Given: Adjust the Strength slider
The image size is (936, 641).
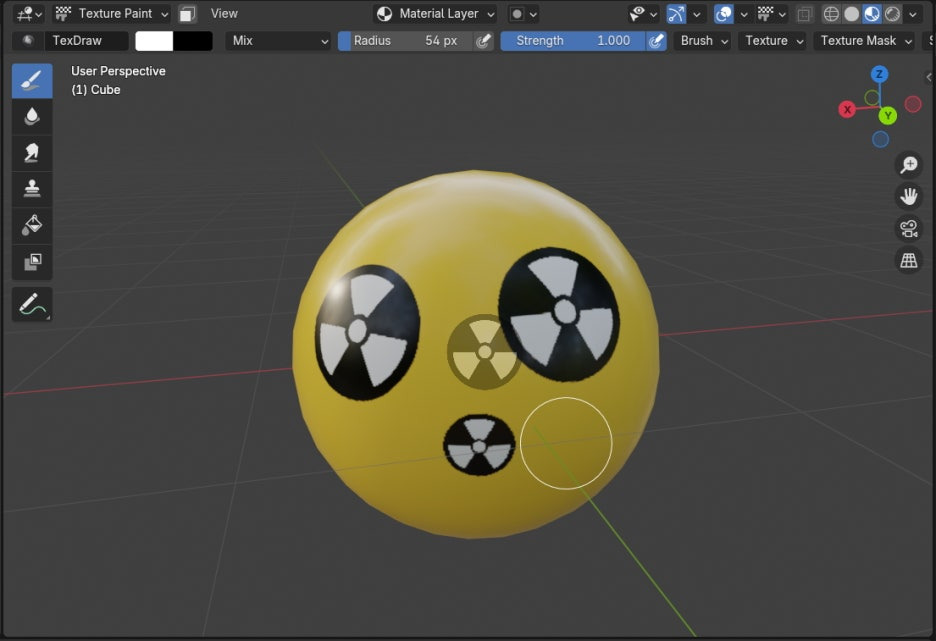Looking at the screenshot, I should [572, 41].
